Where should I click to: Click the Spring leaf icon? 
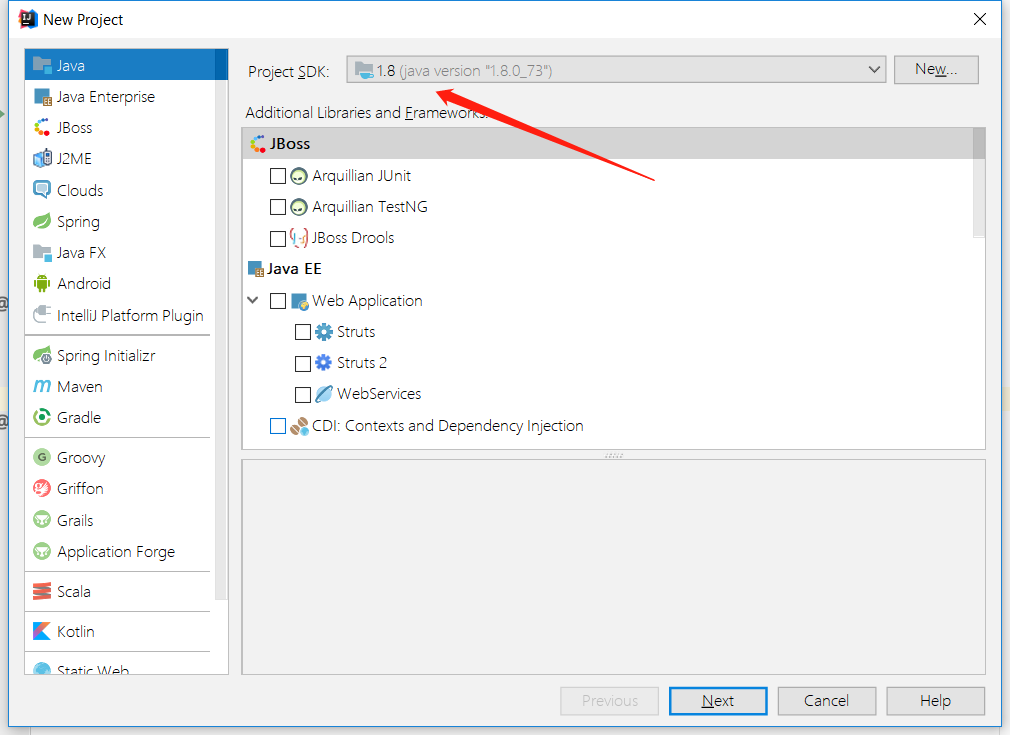pos(42,222)
